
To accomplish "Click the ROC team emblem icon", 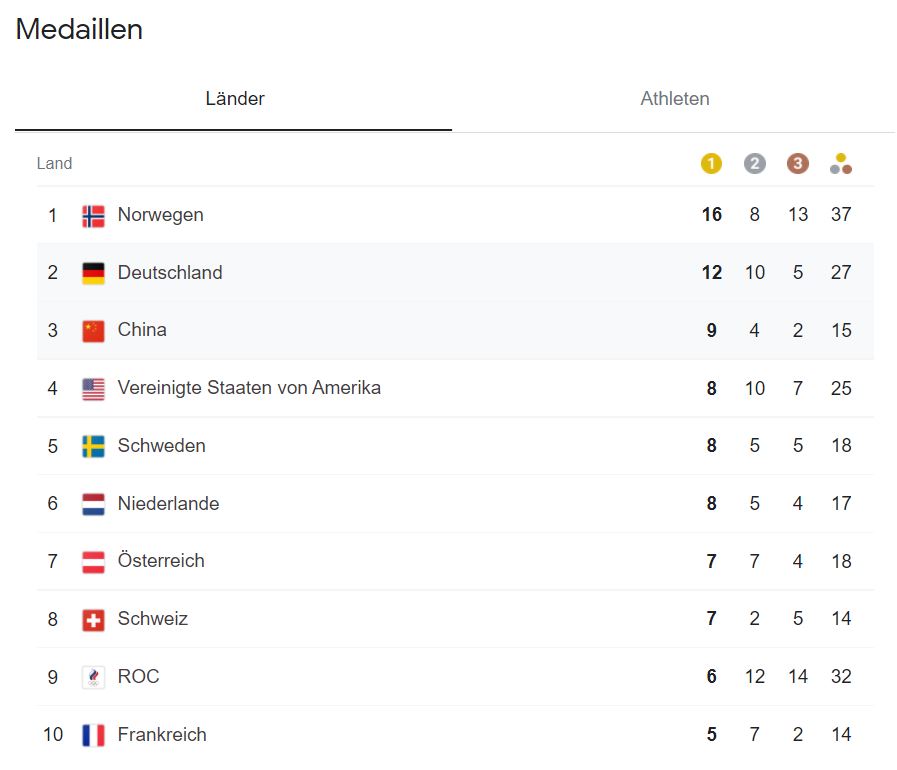I will pos(93,677).
